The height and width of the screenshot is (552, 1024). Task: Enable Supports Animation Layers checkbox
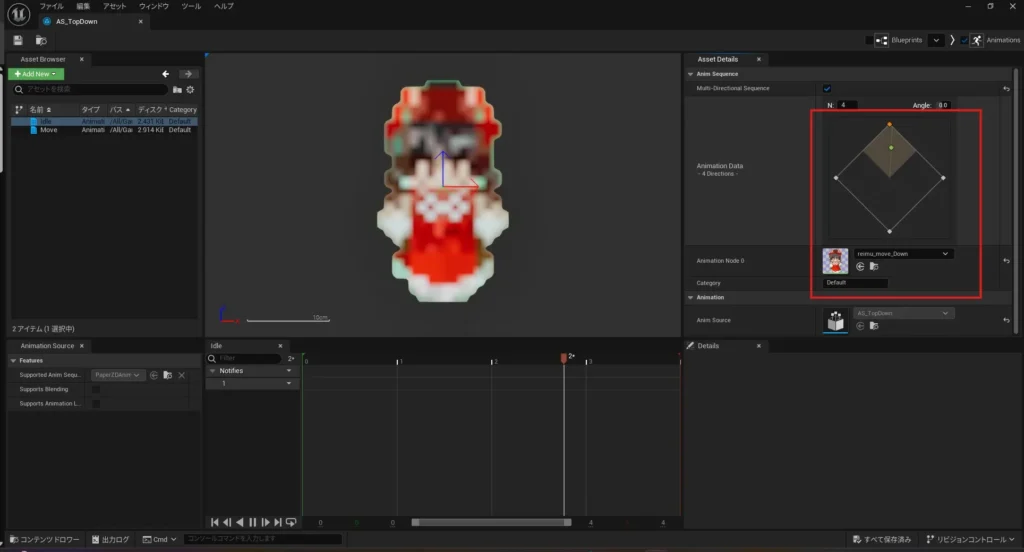click(96, 404)
